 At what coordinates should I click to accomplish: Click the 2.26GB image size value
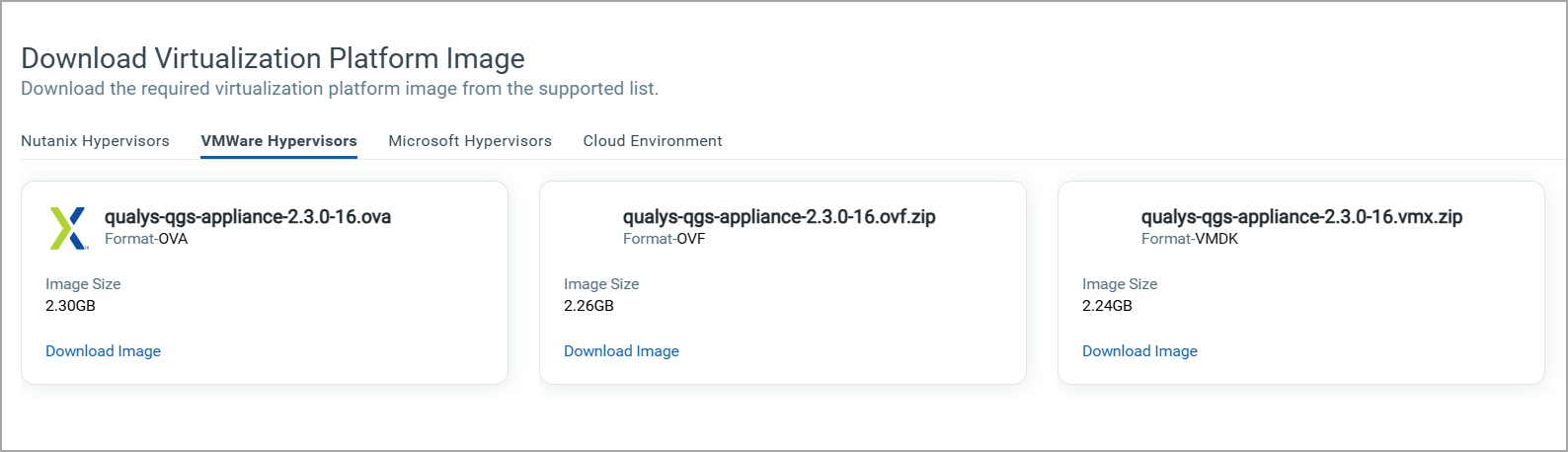[x=588, y=306]
